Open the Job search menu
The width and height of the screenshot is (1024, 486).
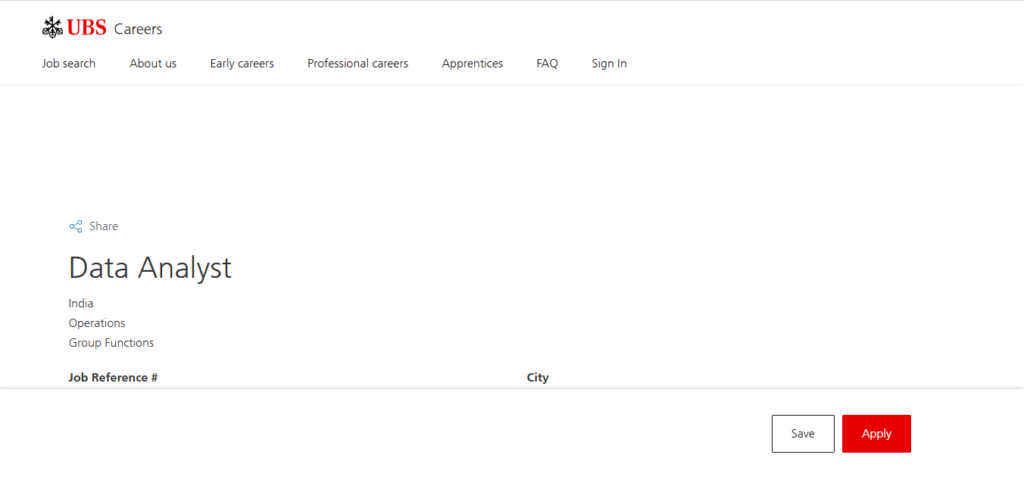[69, 63]
